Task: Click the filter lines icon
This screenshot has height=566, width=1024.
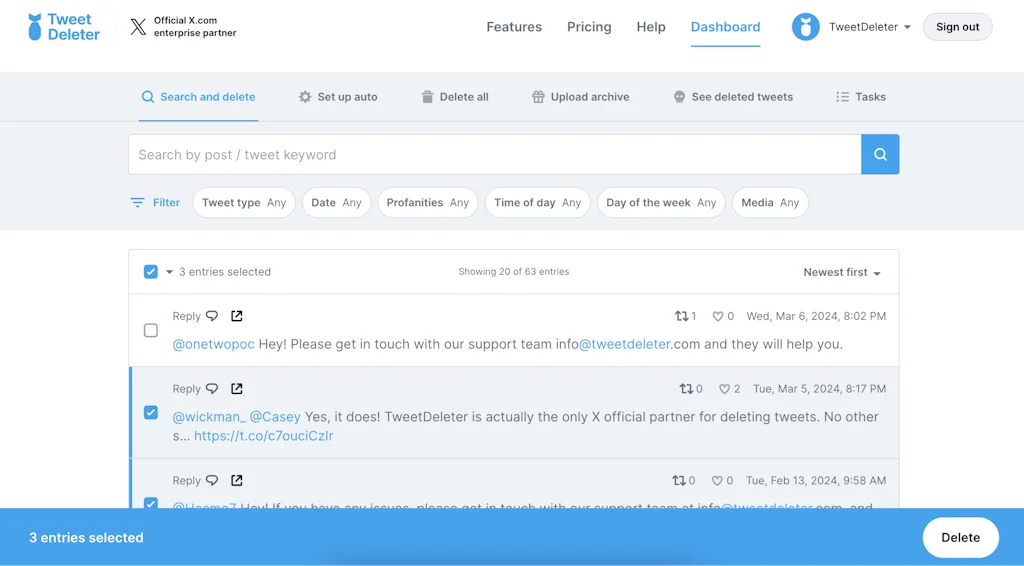Action: pos(137,202)
